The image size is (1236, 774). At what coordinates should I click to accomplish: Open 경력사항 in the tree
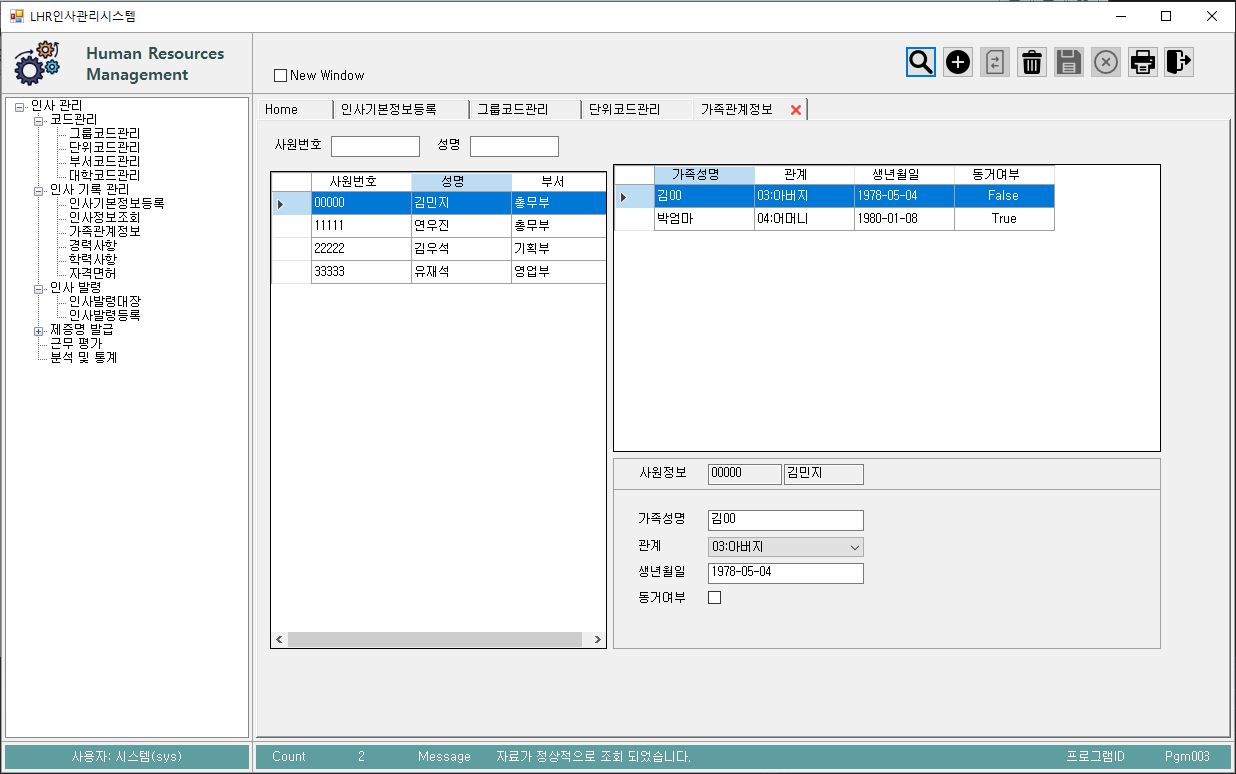tap(92, 246)
